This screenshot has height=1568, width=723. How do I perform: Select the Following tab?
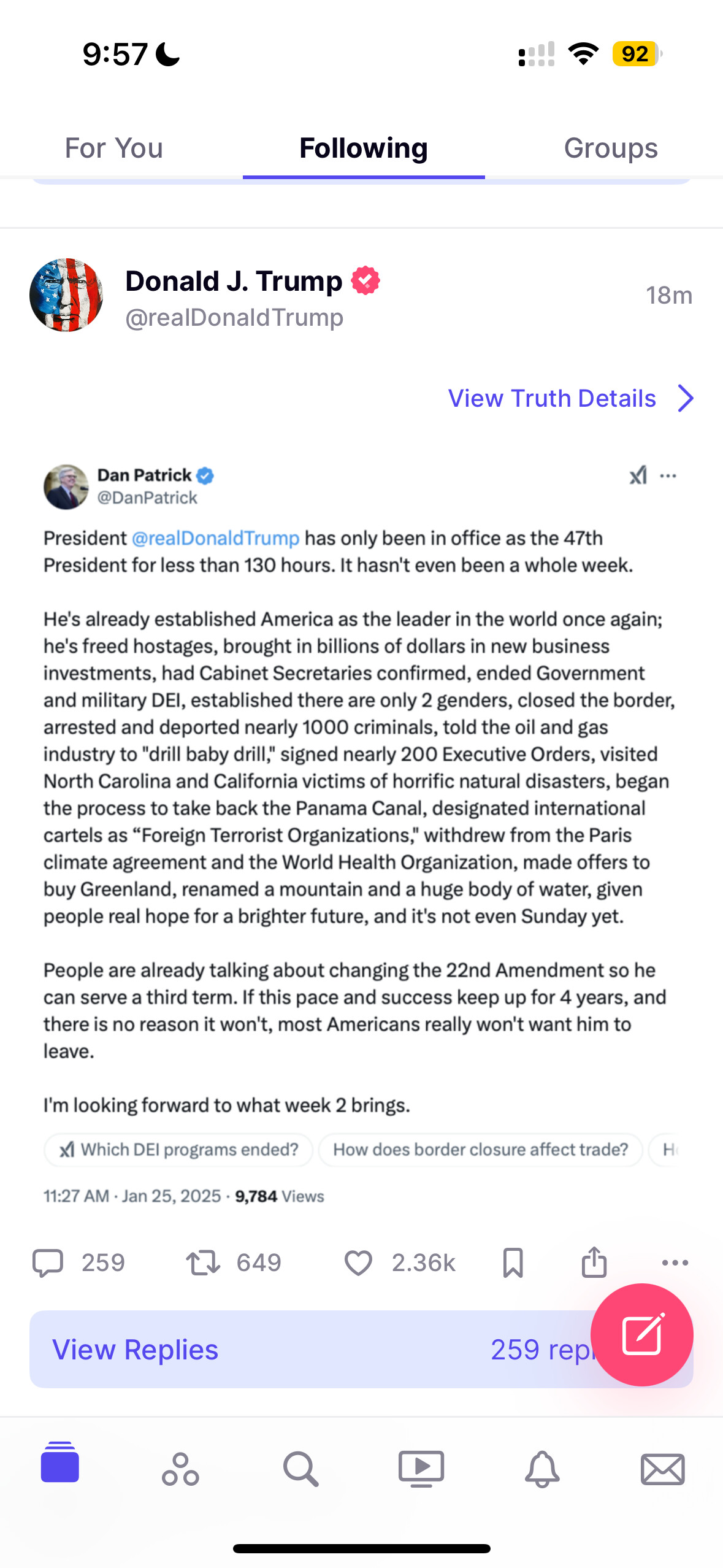pos(364,148)
